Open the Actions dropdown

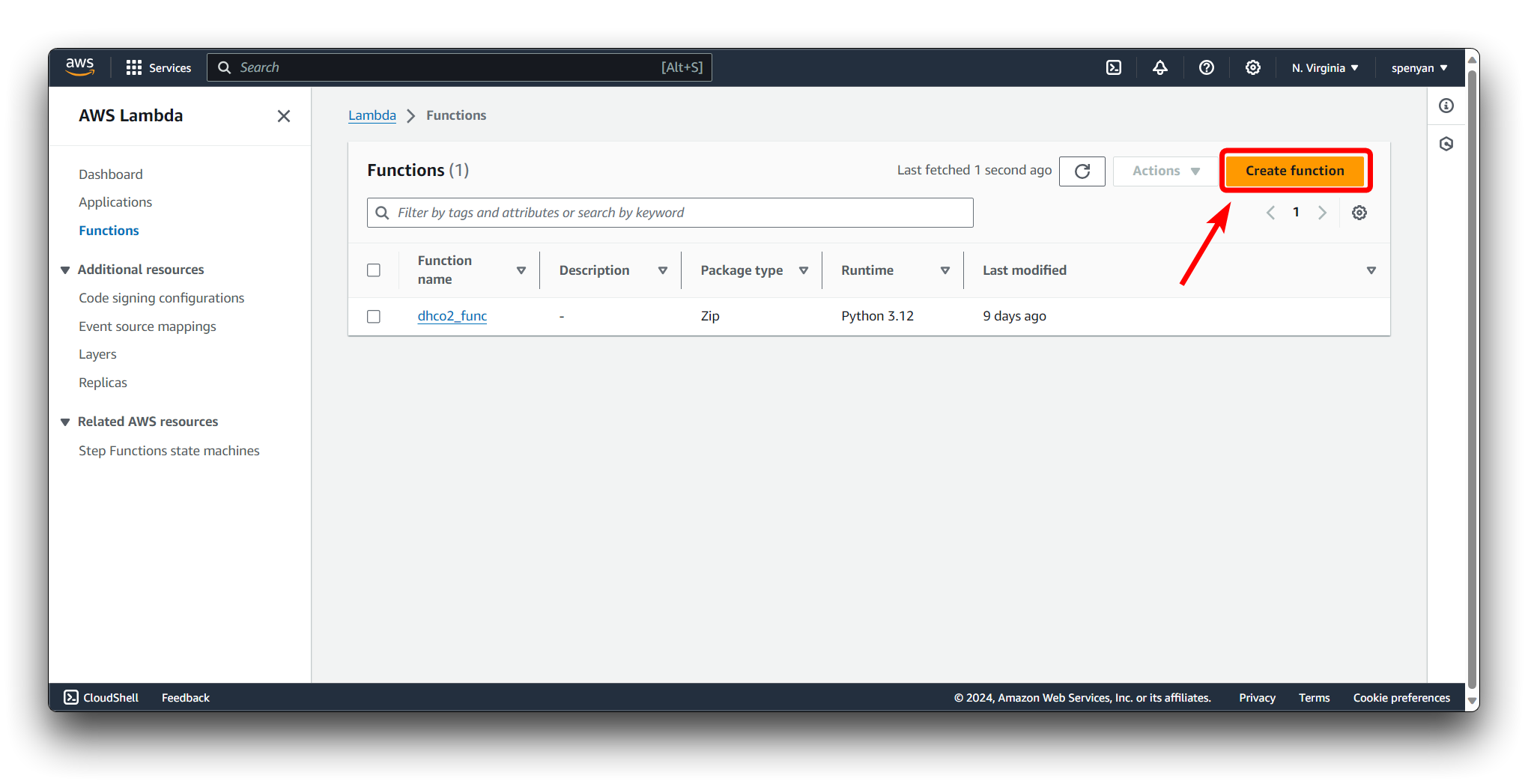point(1165,171)
